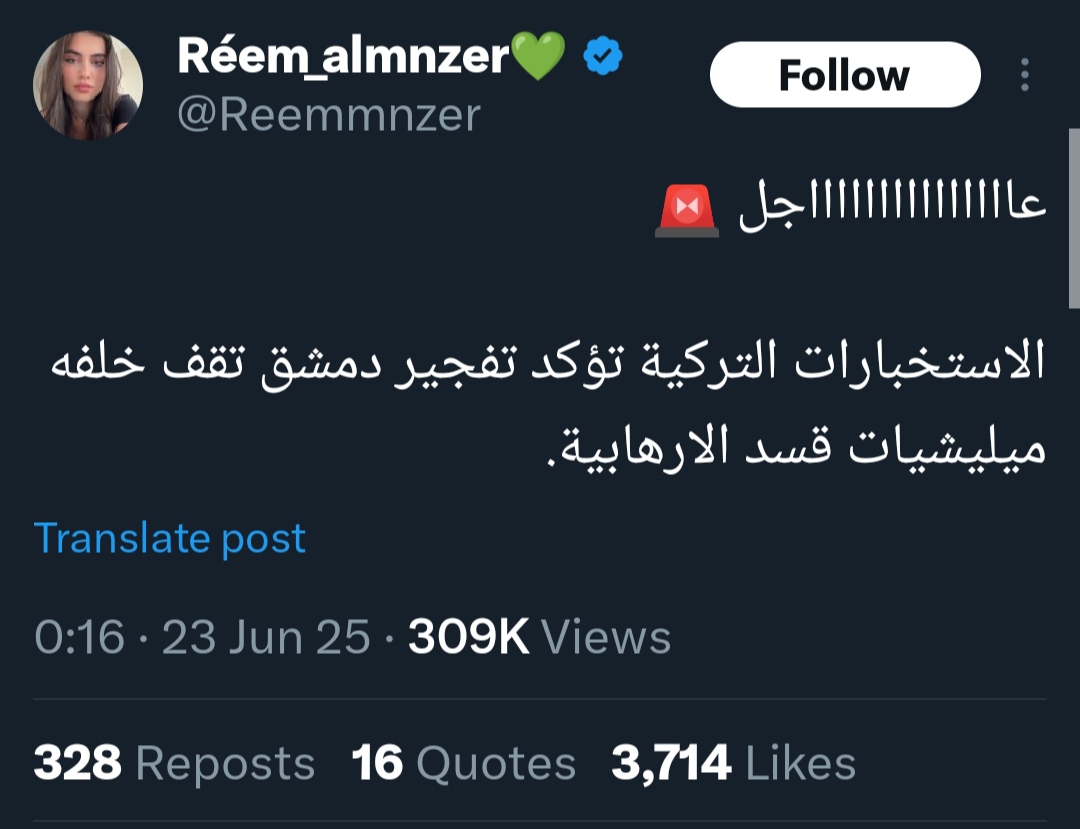Click the blue verified badge
Screen dimensions: 1080x829
[x=602, y=58]
